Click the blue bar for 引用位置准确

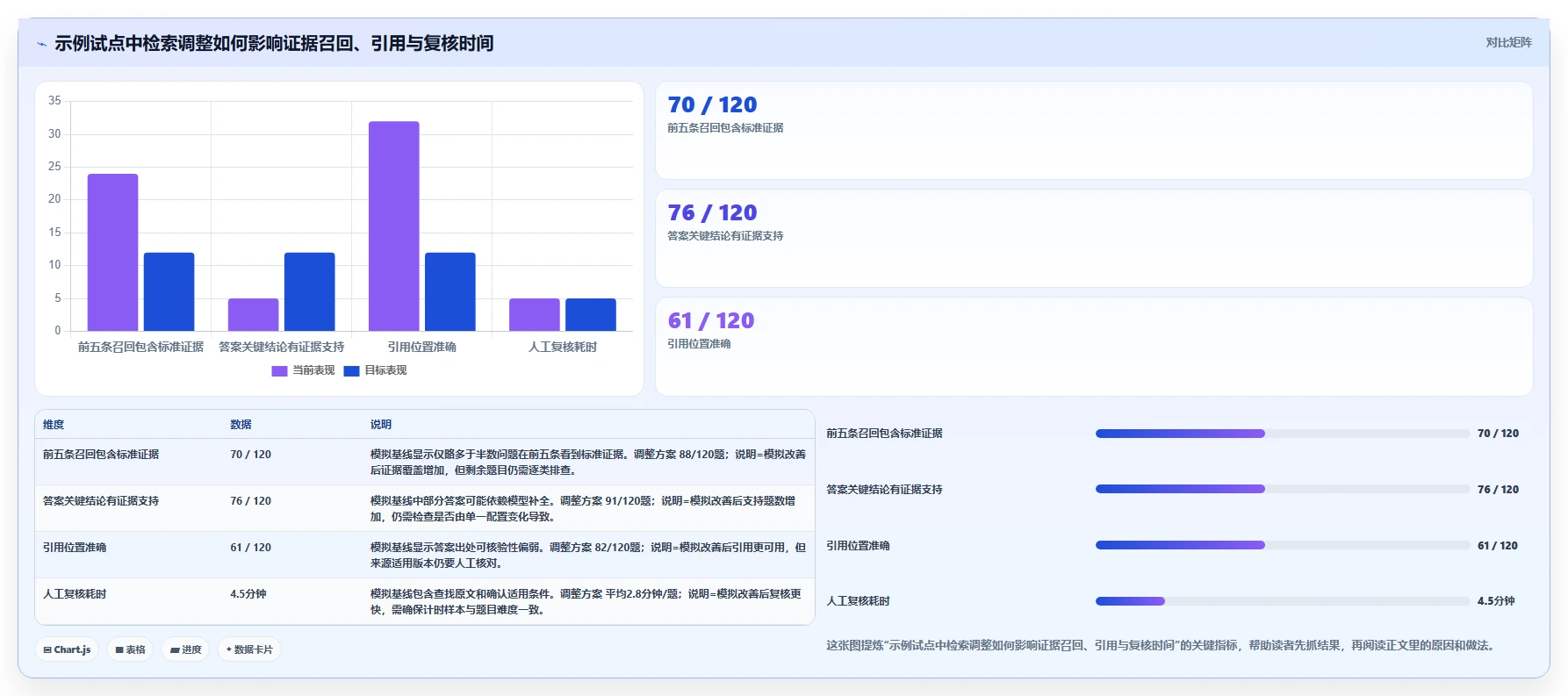coord(450,291)
